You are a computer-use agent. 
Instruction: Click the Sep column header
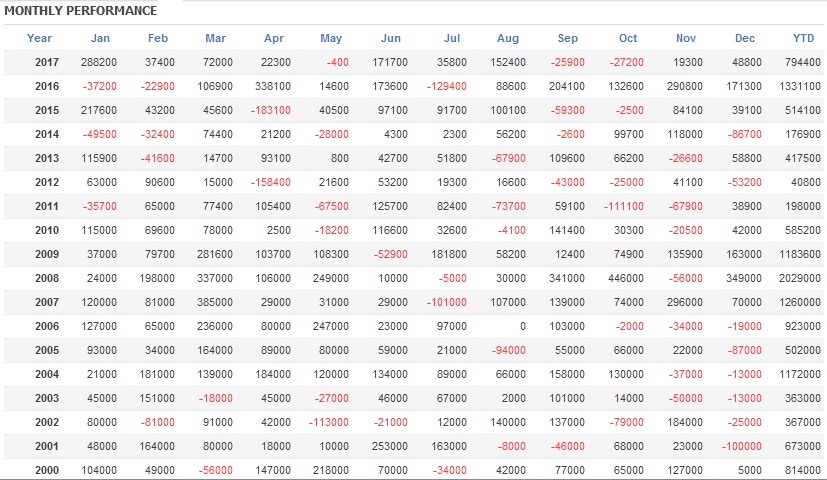(x=568, y=39)
